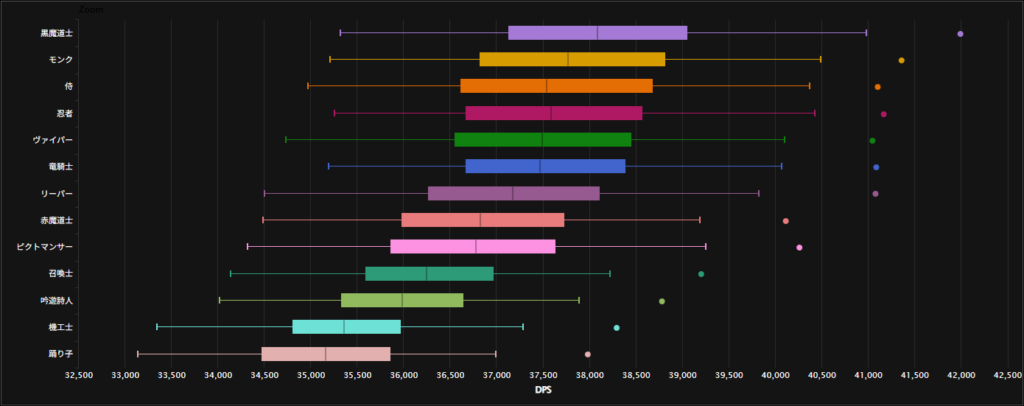Click the 吟遊詩人 outlier dot
Viewport: 1024px width, 406px height.
point(662,301)
